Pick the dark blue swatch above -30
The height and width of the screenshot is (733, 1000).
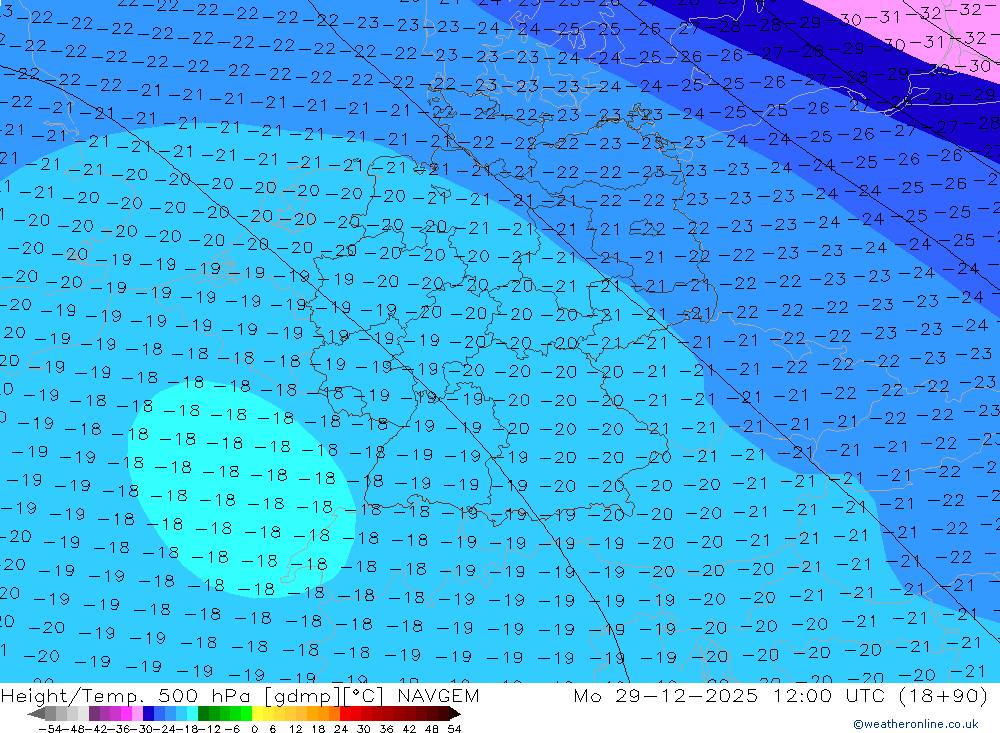tap(149, 714)
